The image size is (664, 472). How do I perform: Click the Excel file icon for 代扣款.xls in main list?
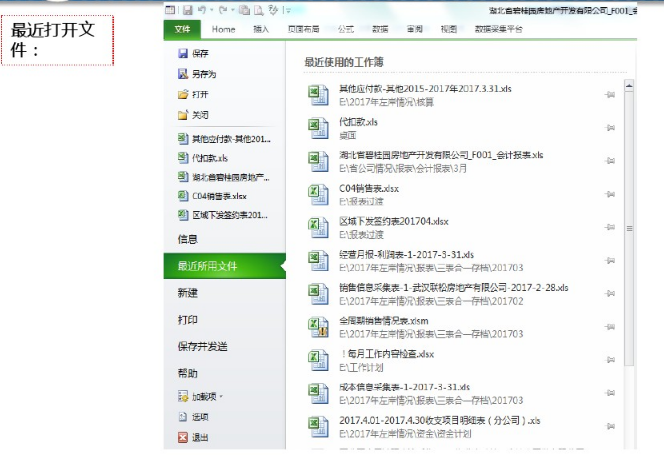318,126
